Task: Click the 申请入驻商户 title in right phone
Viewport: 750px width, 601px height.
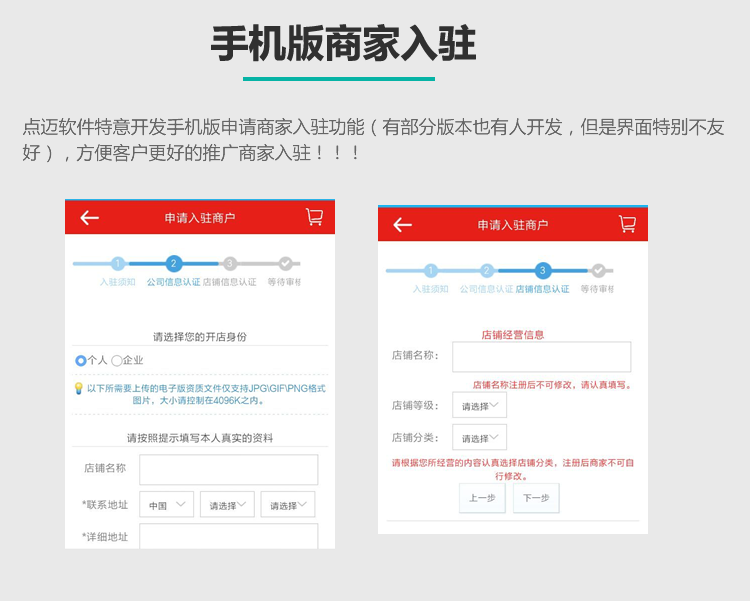Action: coord(513,224)
